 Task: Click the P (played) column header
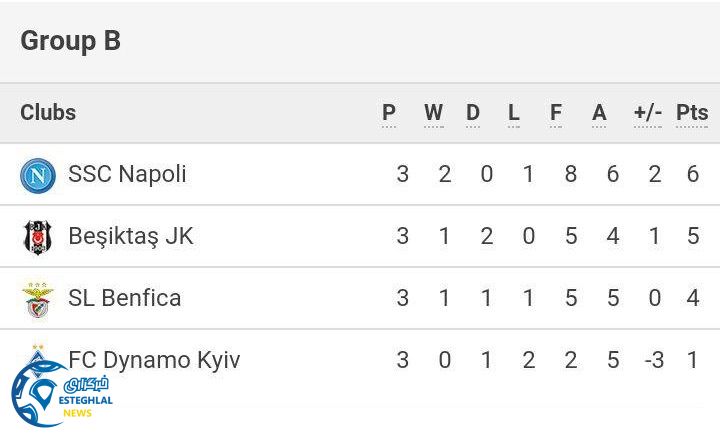pos(389,113)
